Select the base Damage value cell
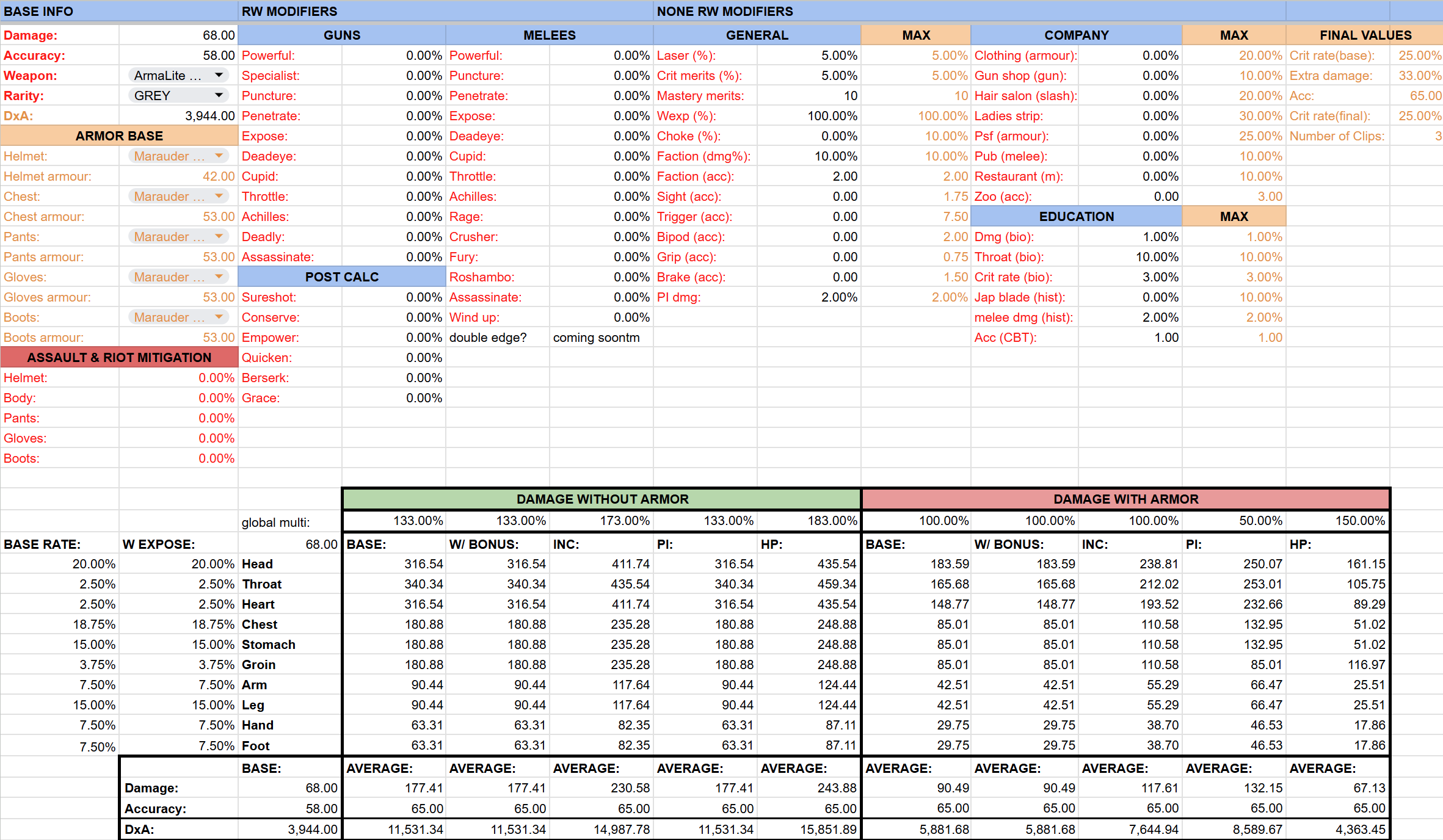Viewport: 1443px width, 840px height. (178, 35)
